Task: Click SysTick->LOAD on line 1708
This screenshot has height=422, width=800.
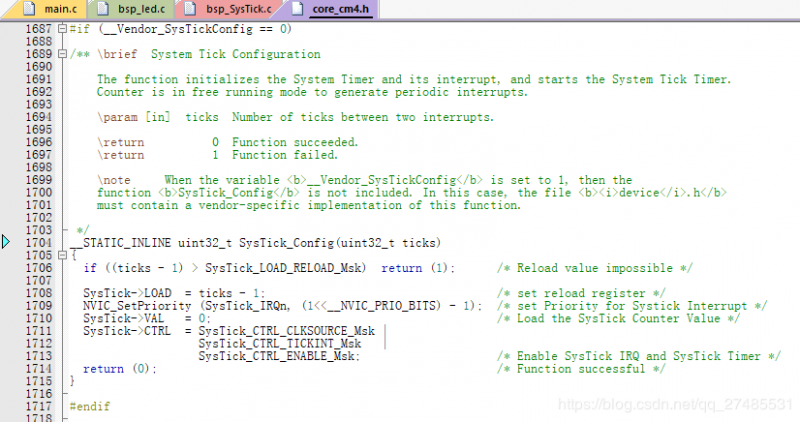Action: (x=127, y=293)
